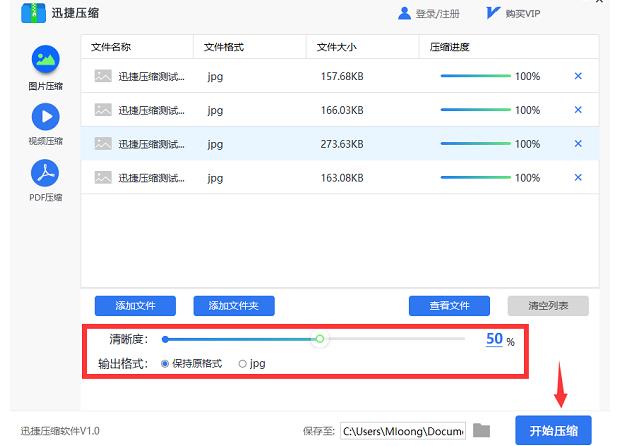The height and width of the screenshot is (446, 624).
Task: Click the folder icon beside save path
Action: point(482,431)
